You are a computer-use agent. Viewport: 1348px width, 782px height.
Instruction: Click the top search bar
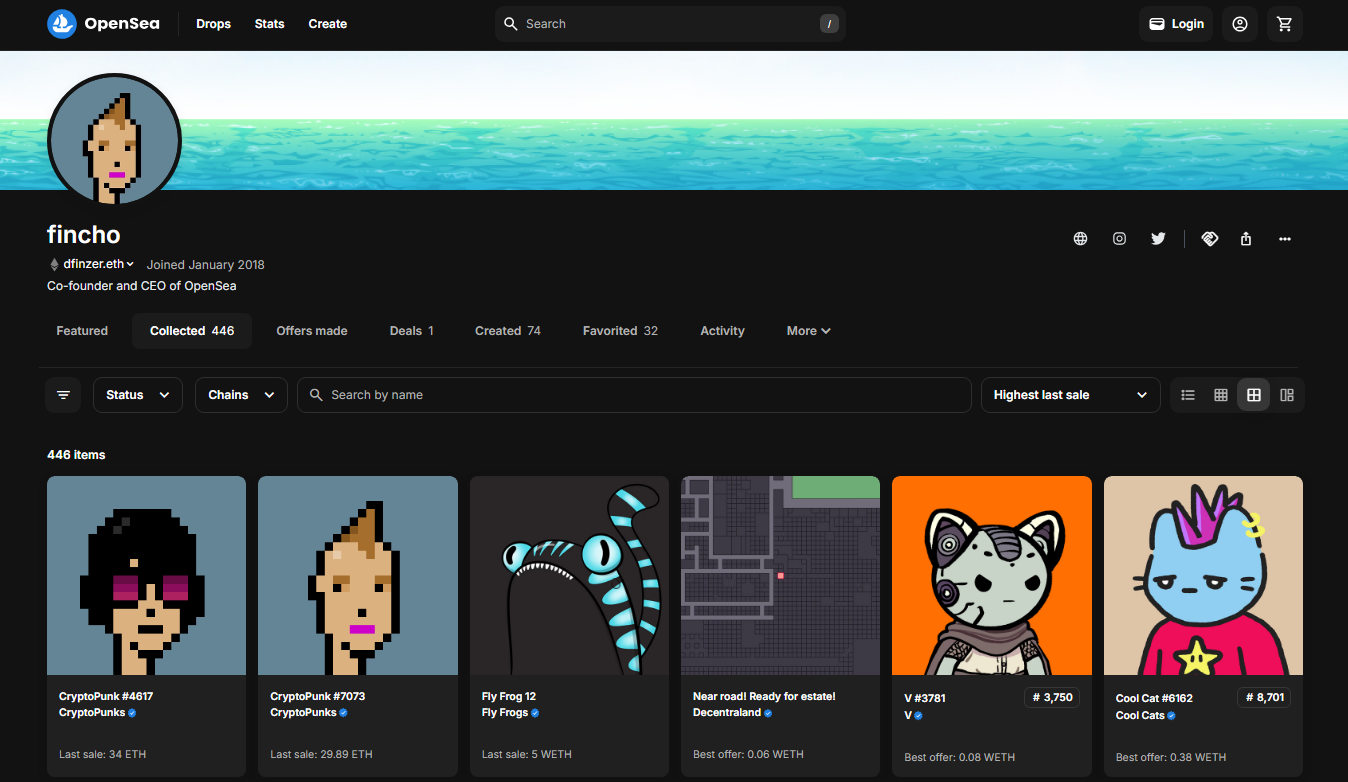[x=670, y=24]
